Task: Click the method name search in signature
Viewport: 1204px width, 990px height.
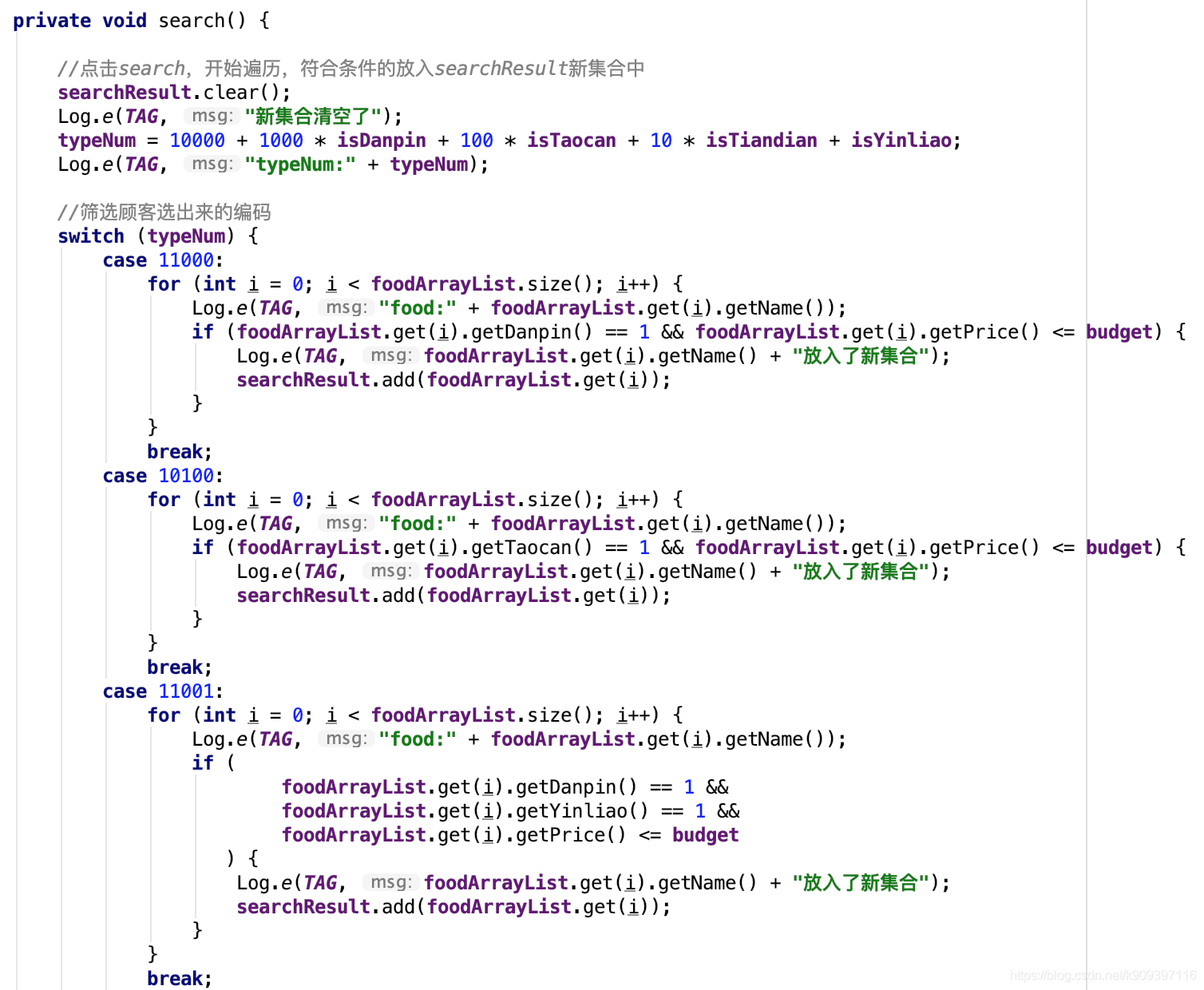Action: [192, 21]
